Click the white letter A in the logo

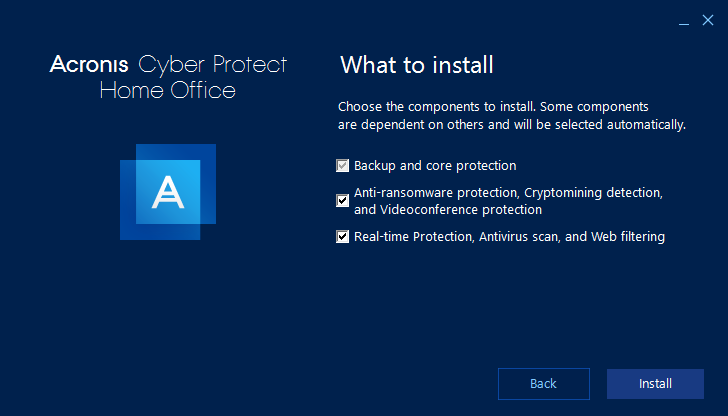pos(168,192)
